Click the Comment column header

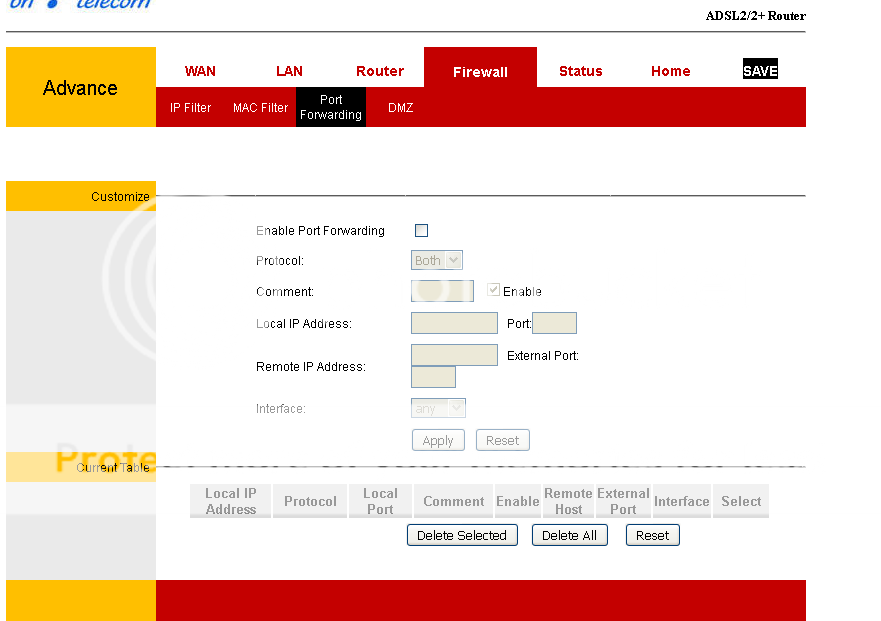(x=453, y=501)
